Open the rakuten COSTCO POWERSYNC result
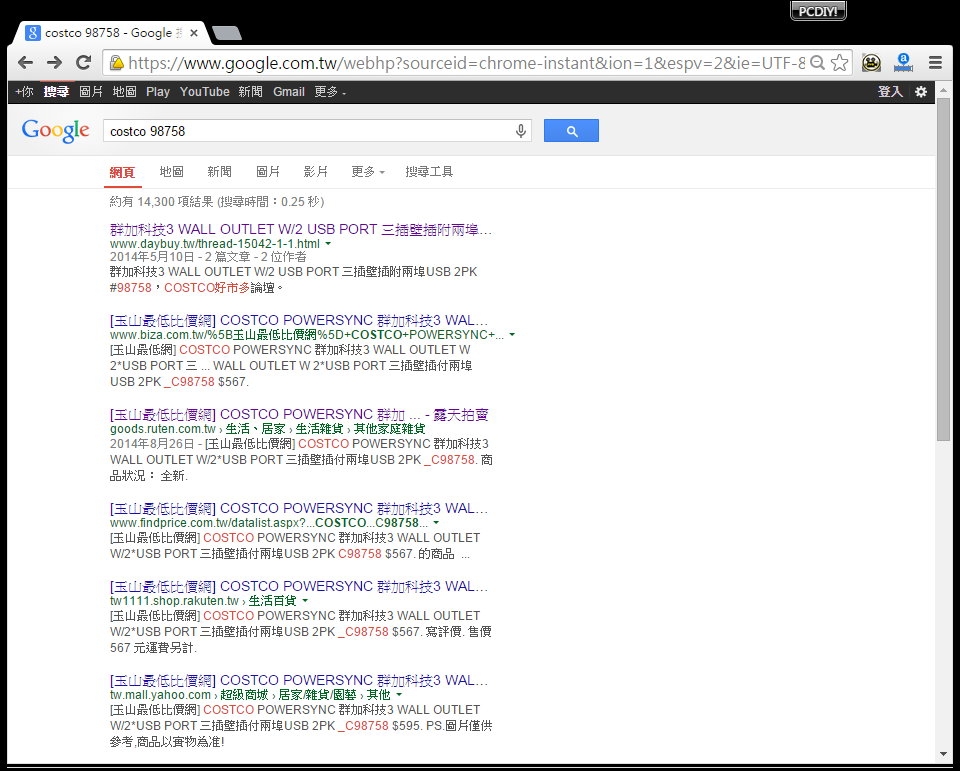960x771 pixels. coord(299,586)
